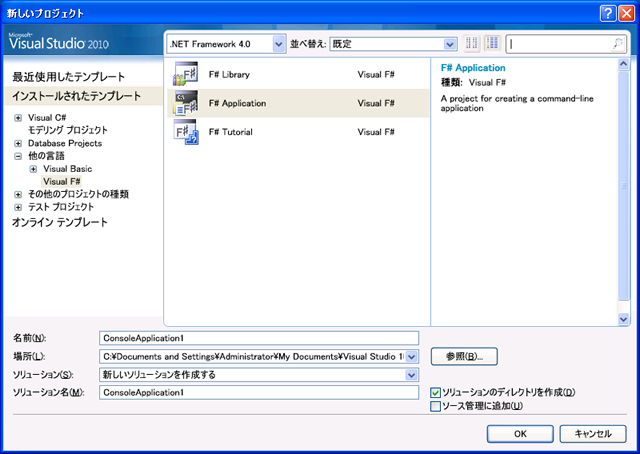Open the help question mark button
Screen dimensions: 640x454
tap(608, 13)
